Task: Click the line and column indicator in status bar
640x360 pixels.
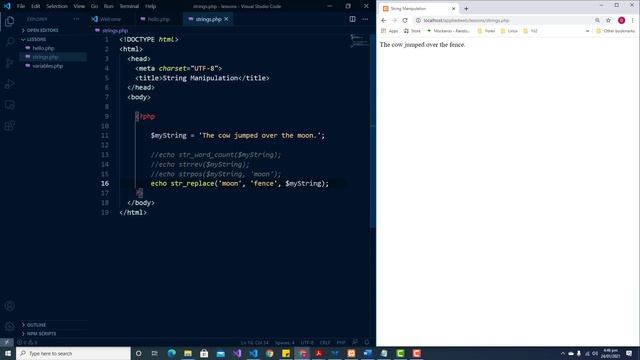Action: [254, 342]
